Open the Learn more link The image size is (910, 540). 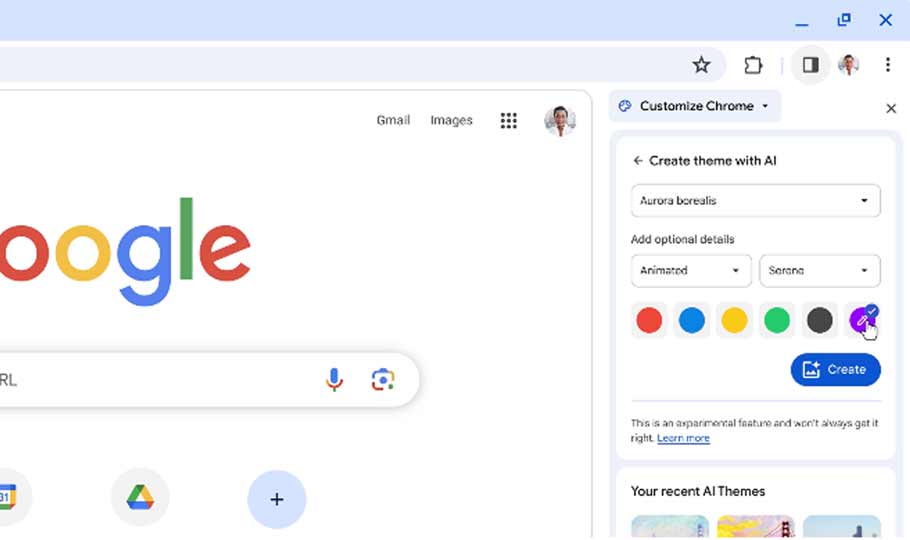[x=683, y=438]
